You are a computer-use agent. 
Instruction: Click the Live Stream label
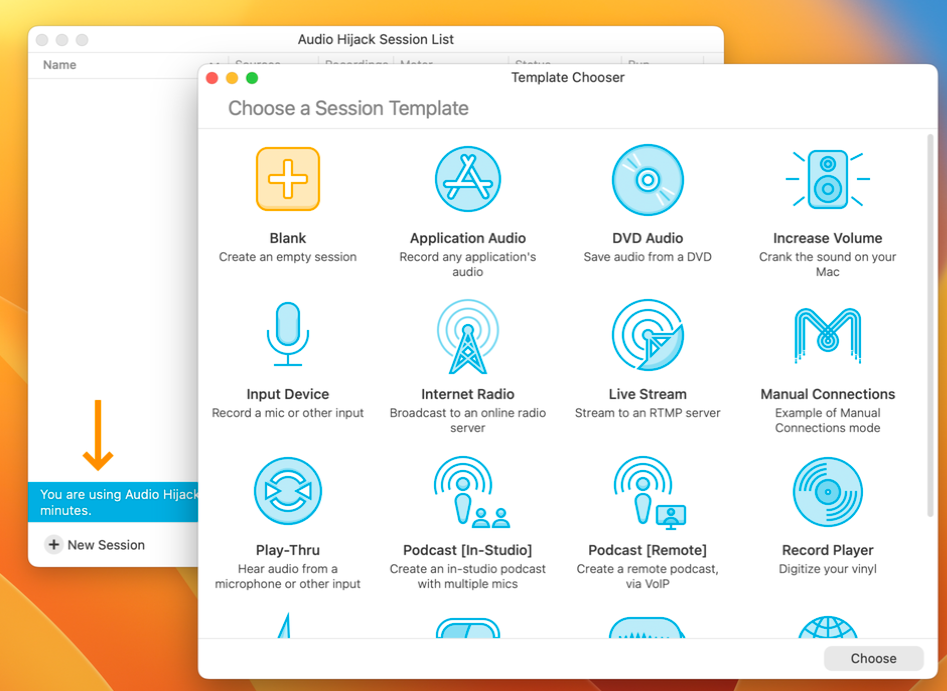coord(647,394)
